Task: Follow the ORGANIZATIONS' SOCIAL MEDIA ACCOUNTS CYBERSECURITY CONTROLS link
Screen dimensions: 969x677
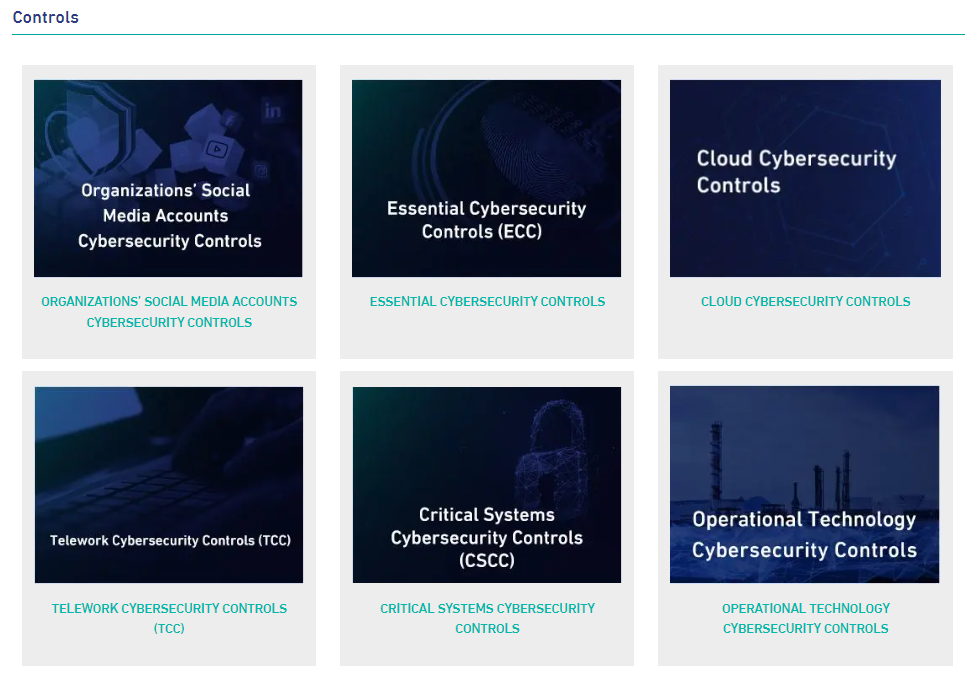Action: point(169,312)
